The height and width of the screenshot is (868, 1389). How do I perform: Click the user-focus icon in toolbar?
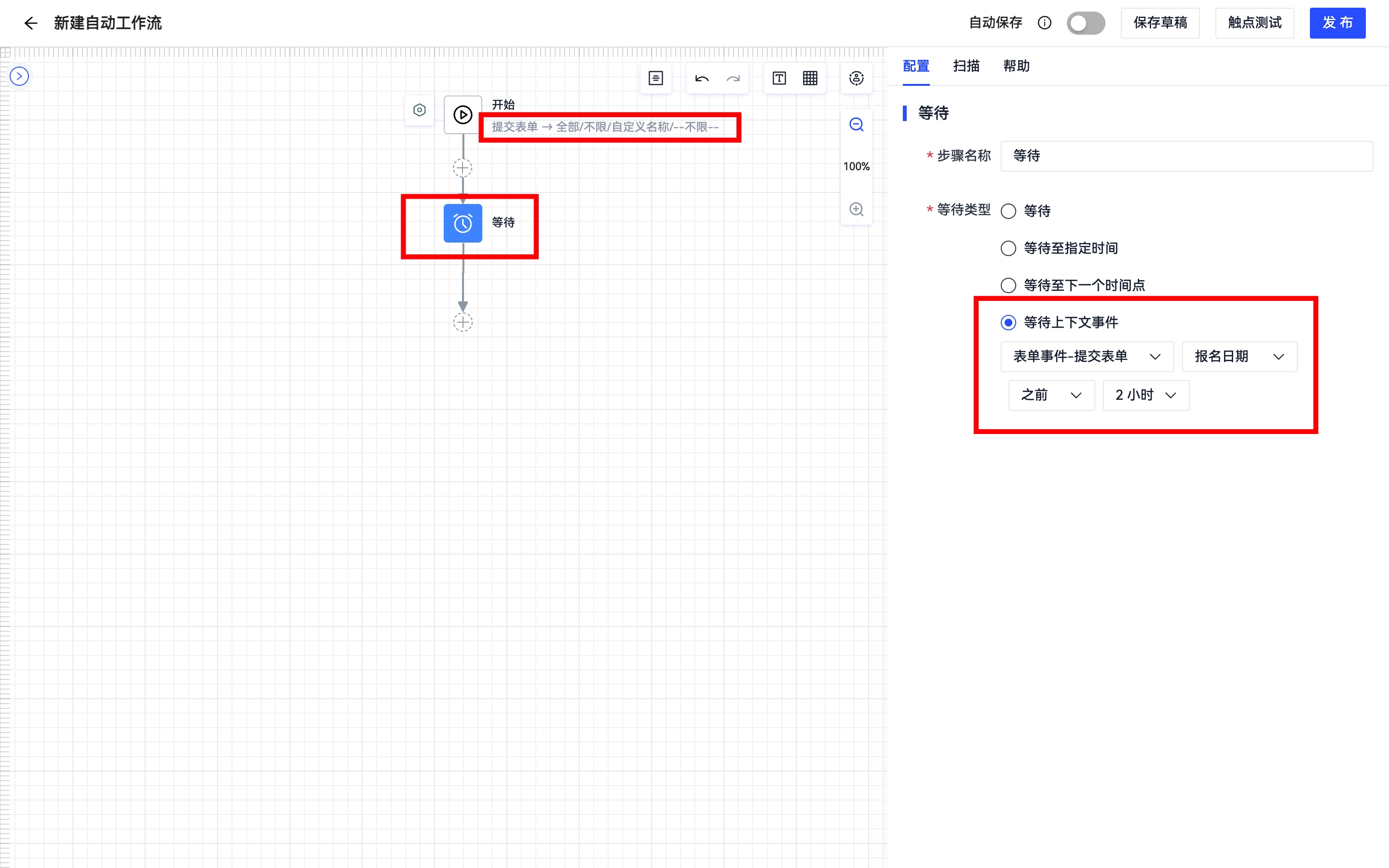856,78
